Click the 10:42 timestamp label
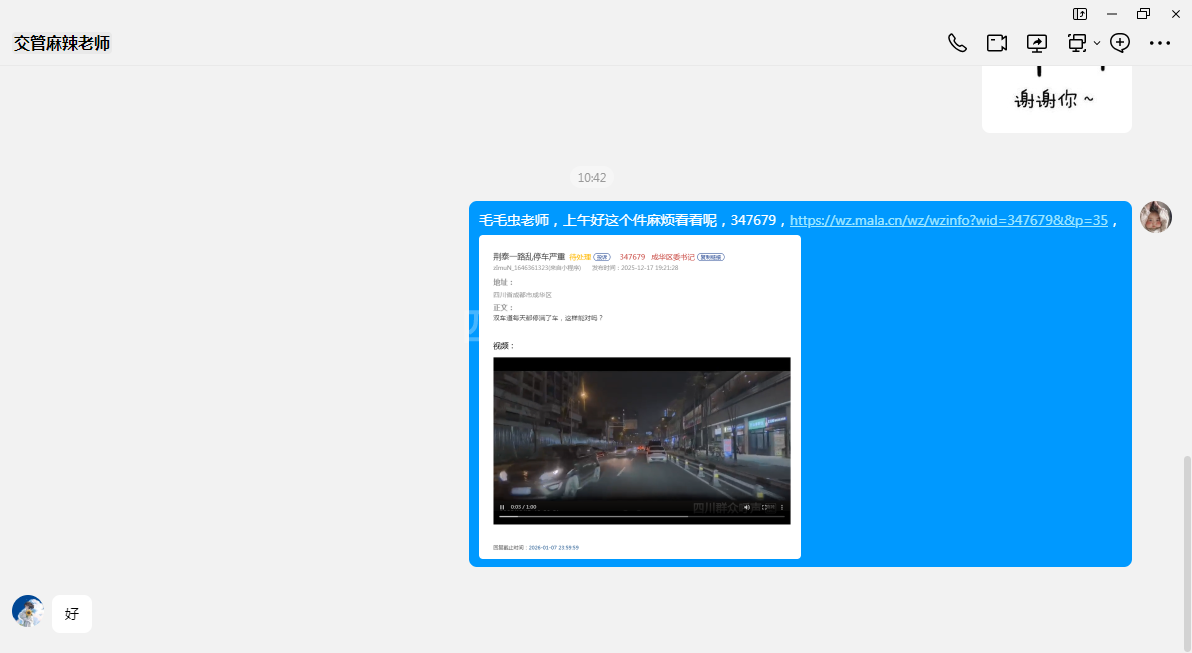The width and height of the screenshot is (1192, 653). [x=592, y=177]
